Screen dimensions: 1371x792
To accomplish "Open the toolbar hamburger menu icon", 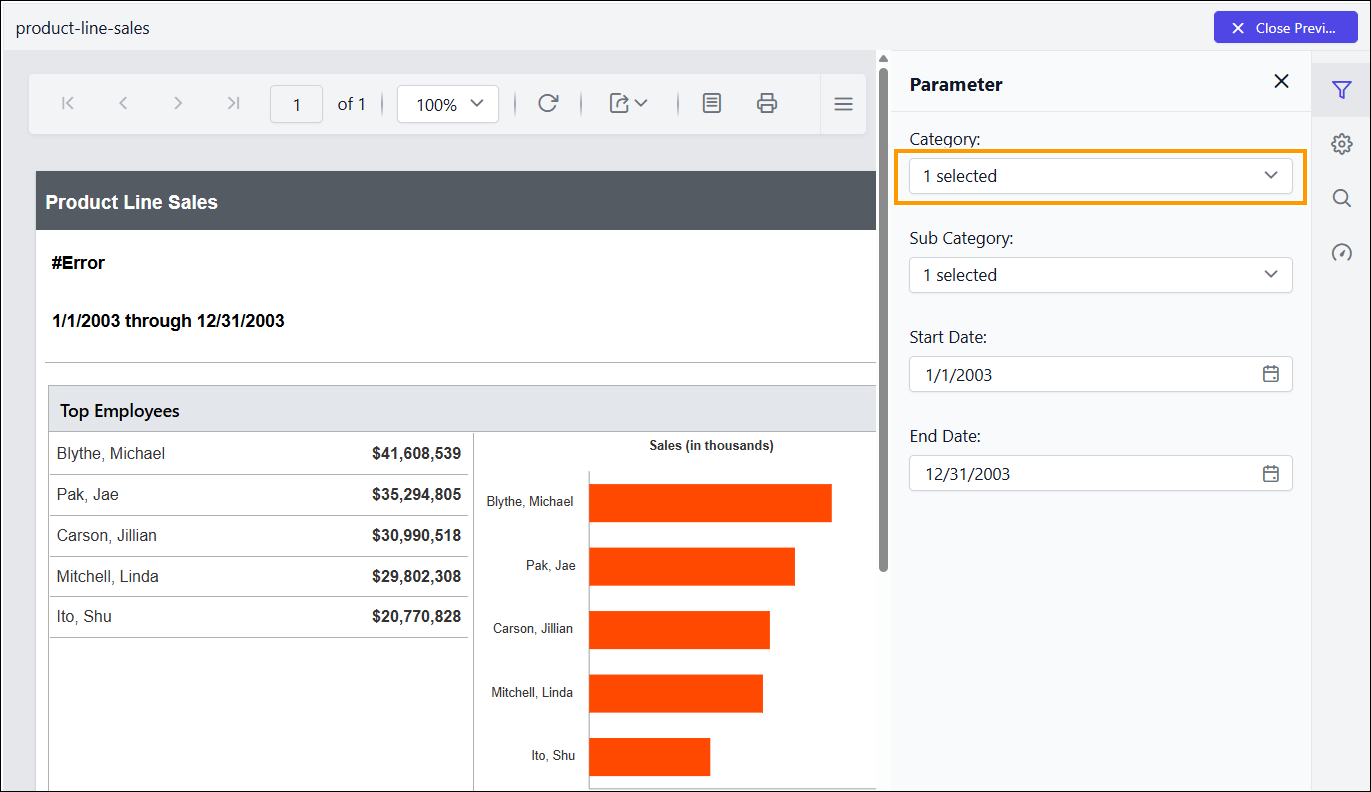I will pyautogui.click(x=843, y=103).
